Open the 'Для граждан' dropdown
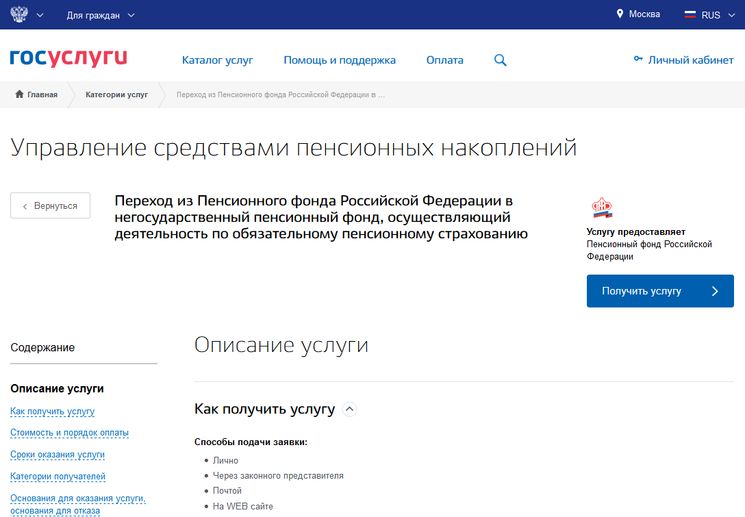Image resolution: width=745 pixels, height=517 pixels. 101,15
